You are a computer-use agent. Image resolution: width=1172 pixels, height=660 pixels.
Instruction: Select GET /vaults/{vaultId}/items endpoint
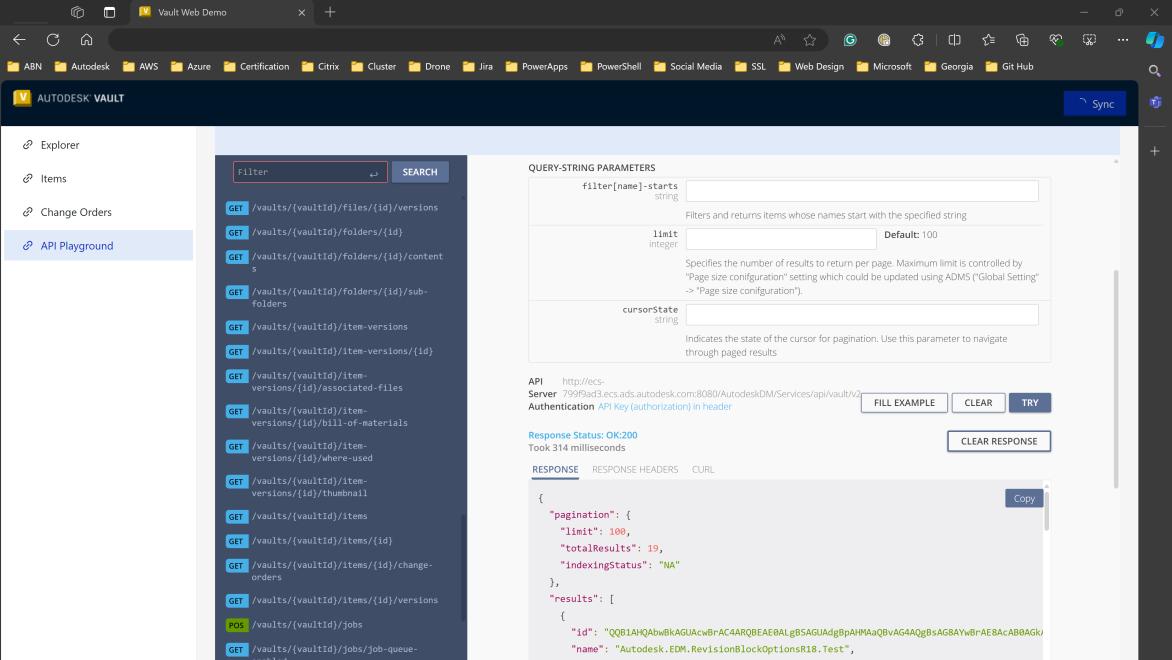pos(339,516)
